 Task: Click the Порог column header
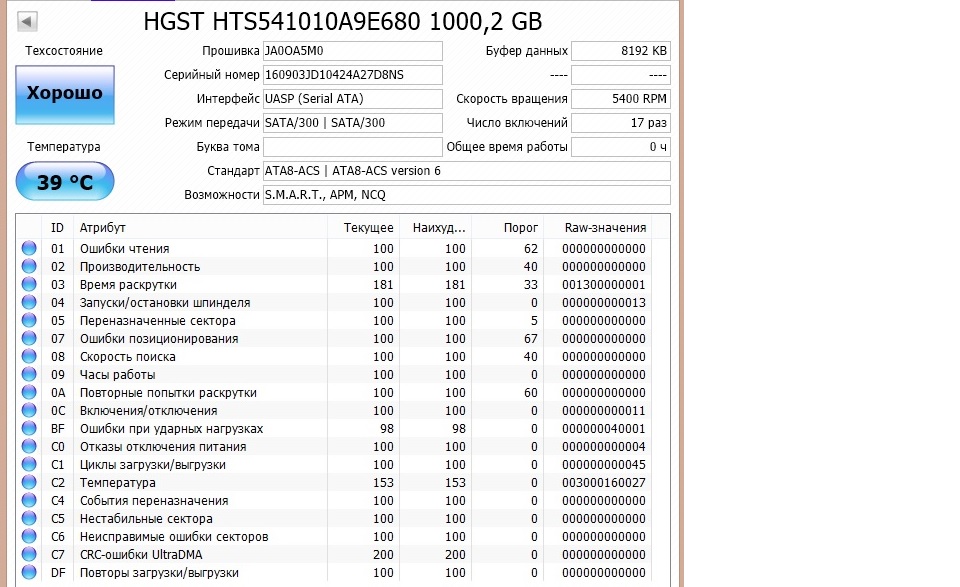(523, 228)
